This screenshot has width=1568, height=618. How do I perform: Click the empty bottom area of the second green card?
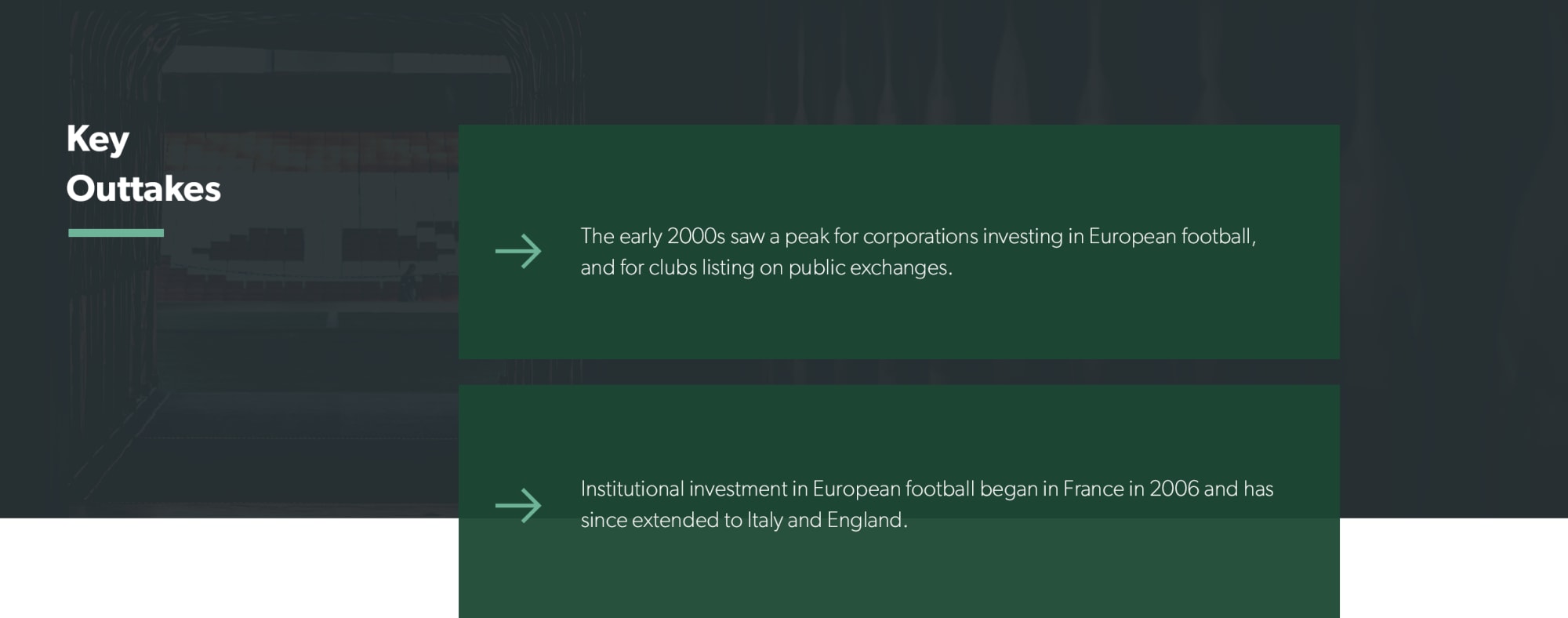coord(898,580)
